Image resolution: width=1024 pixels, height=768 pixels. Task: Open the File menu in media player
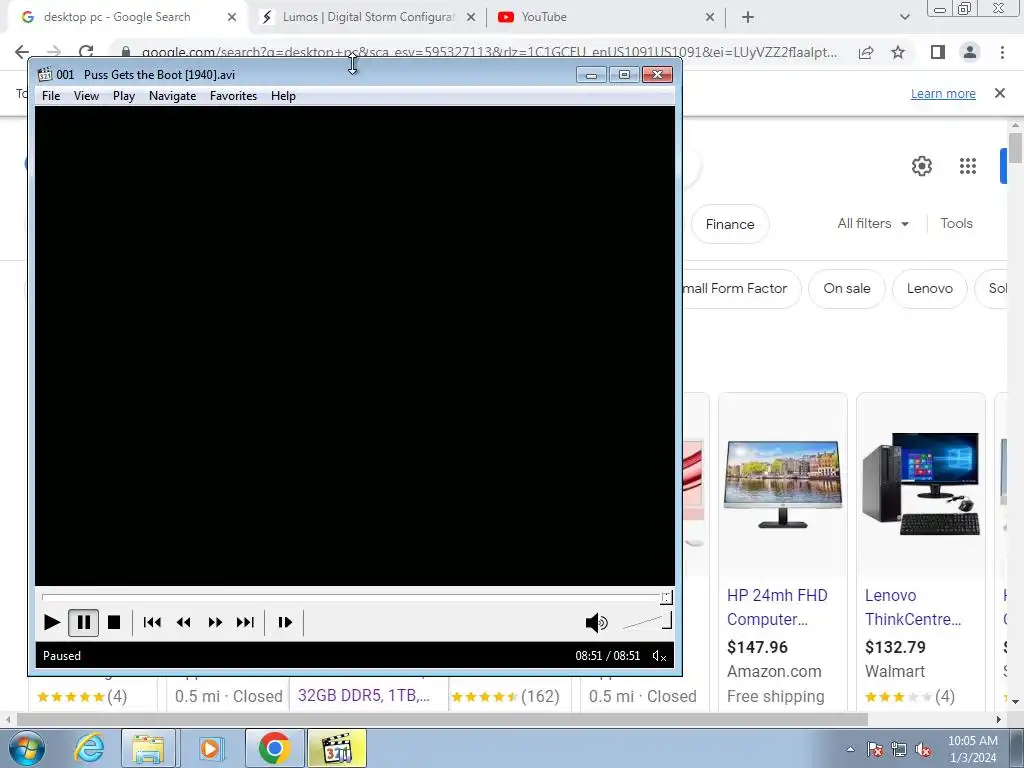click(51, 96)
